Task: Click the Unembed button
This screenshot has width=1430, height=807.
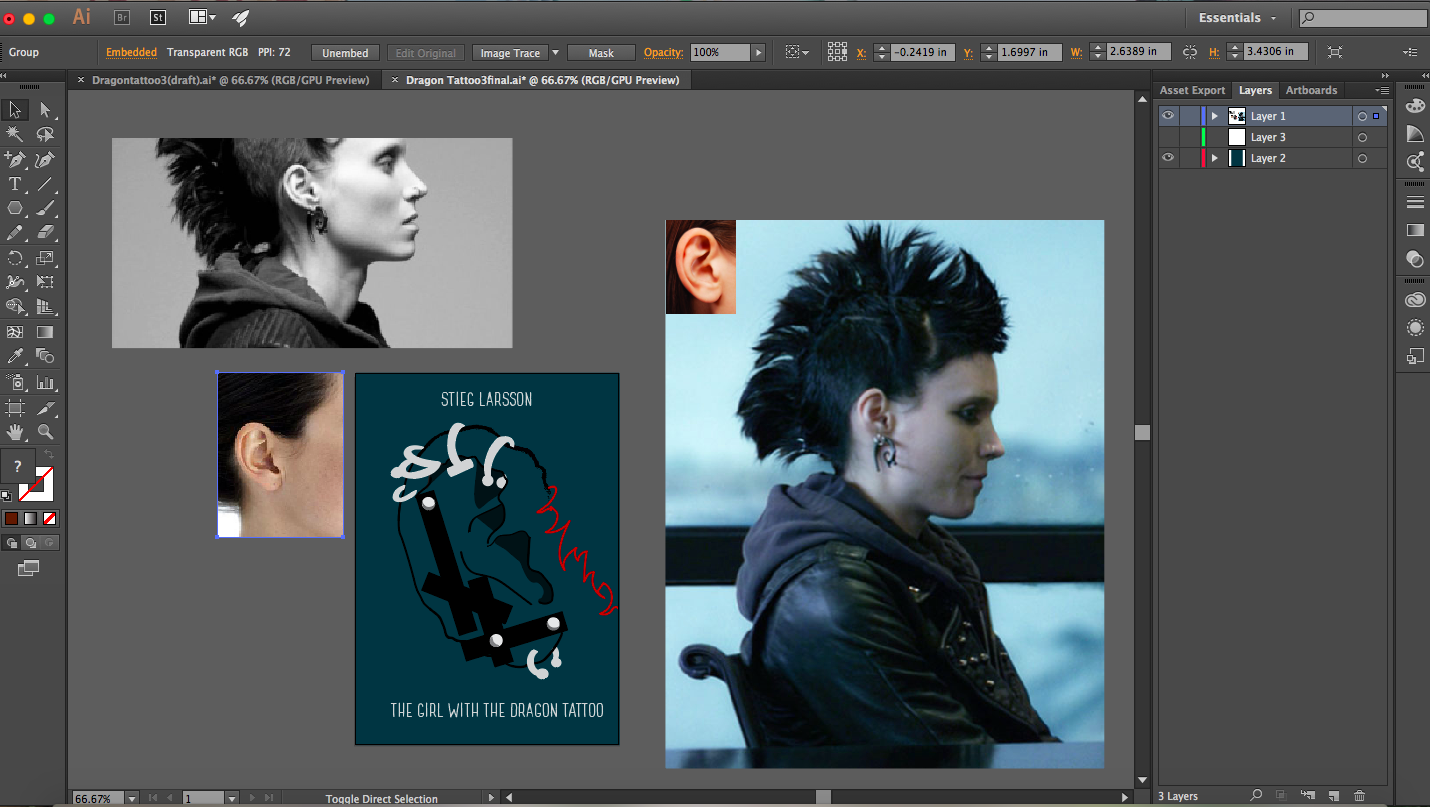Action: click(x=345, y=53)
